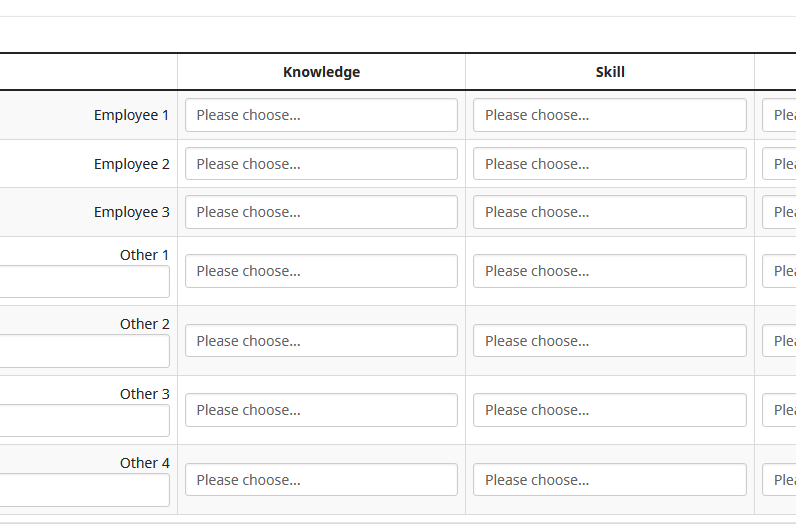796x524 pixels.
Task: Open Skill dropdown in Other 1 row
Action: 609,271
